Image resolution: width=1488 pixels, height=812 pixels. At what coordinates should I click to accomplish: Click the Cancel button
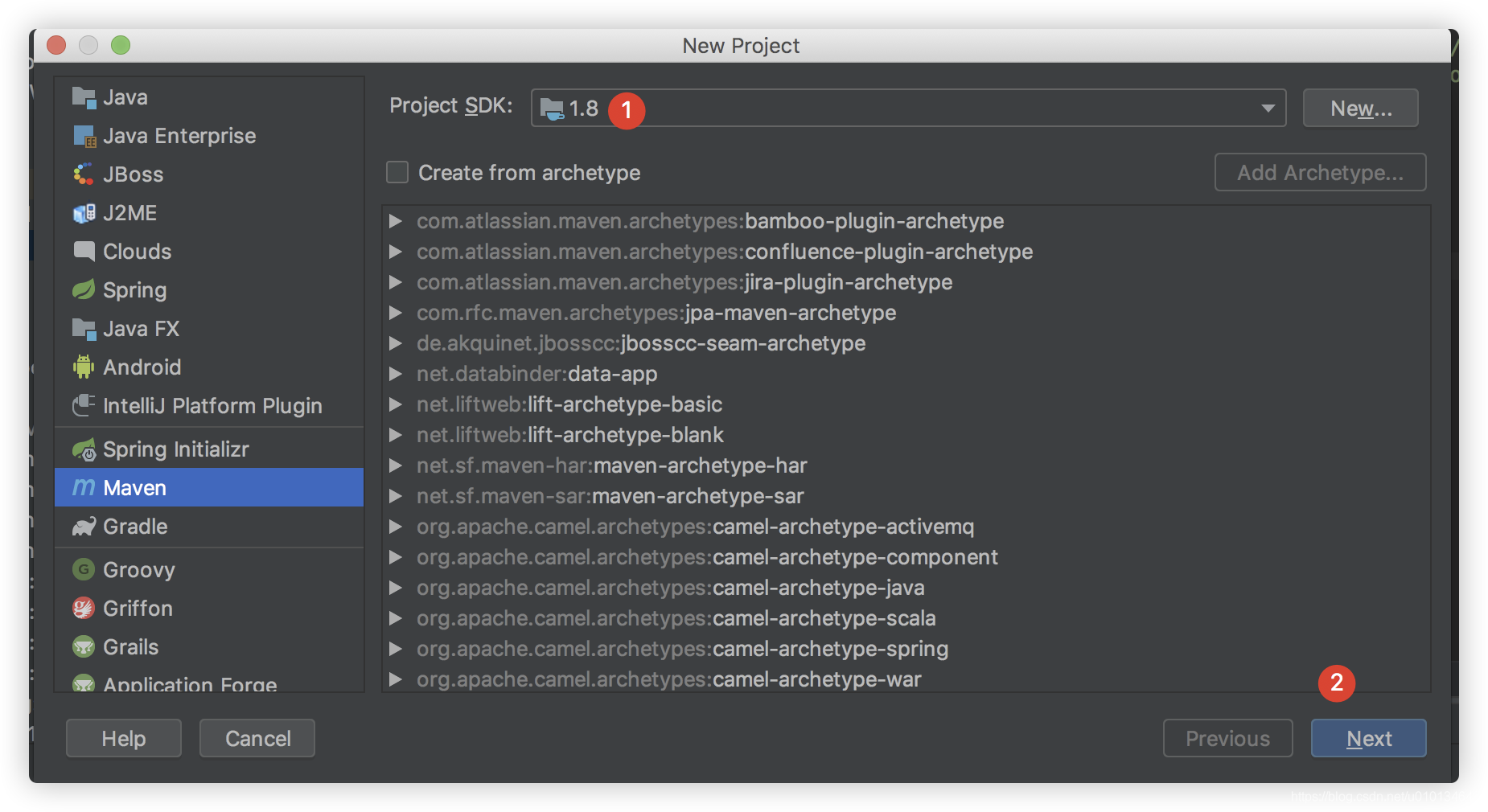(x=257, y=738)
